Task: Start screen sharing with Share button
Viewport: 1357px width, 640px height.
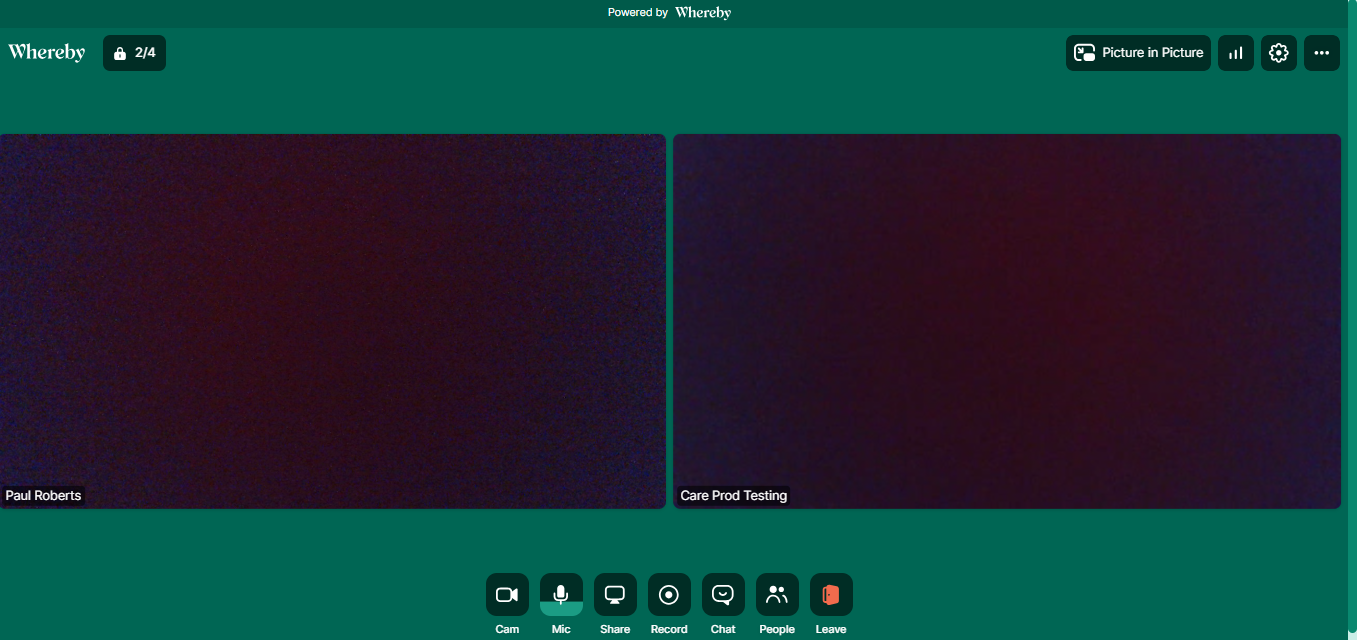Action: pos(615,594)
